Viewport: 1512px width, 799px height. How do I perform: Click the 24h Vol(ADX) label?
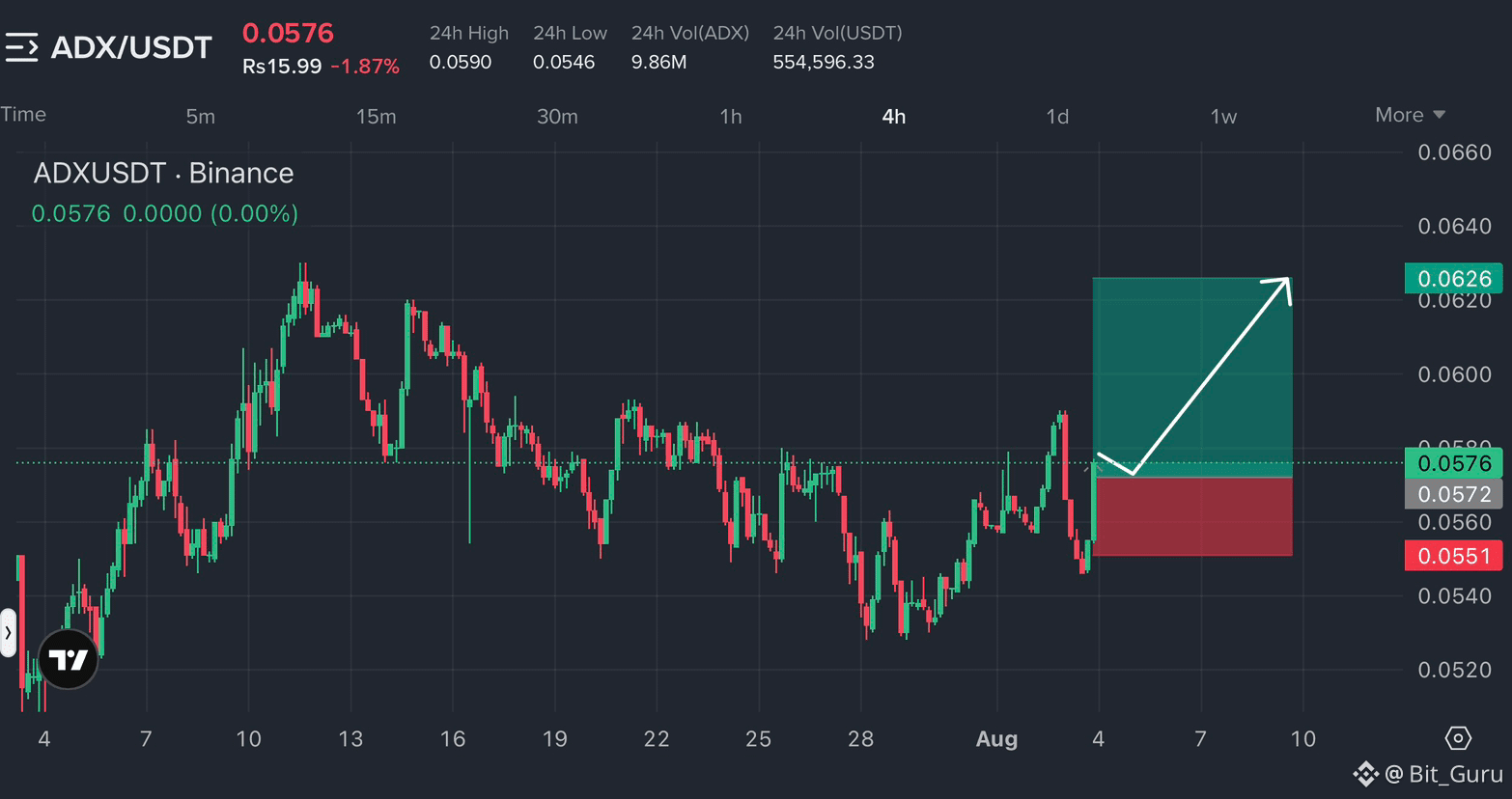pos(690,33)
